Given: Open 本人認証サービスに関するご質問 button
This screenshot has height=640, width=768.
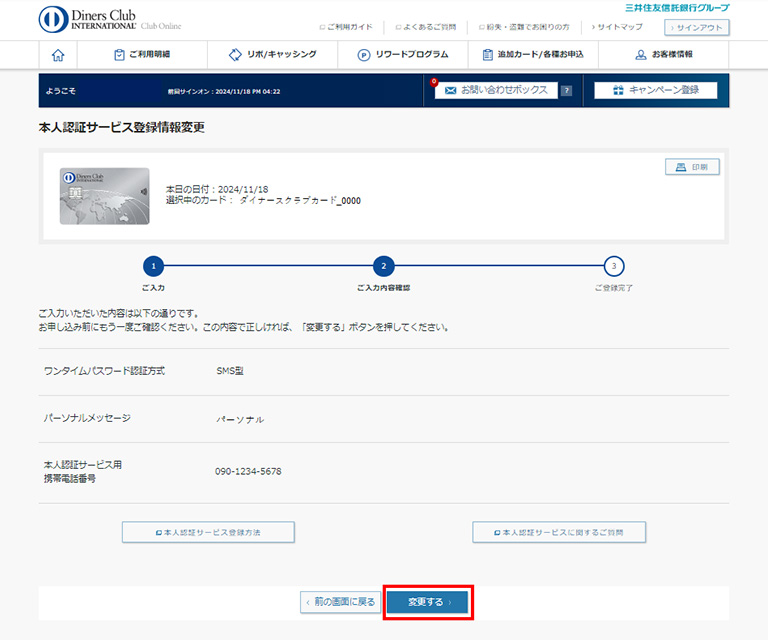Looking at the screenshot, I should [559, 532].
